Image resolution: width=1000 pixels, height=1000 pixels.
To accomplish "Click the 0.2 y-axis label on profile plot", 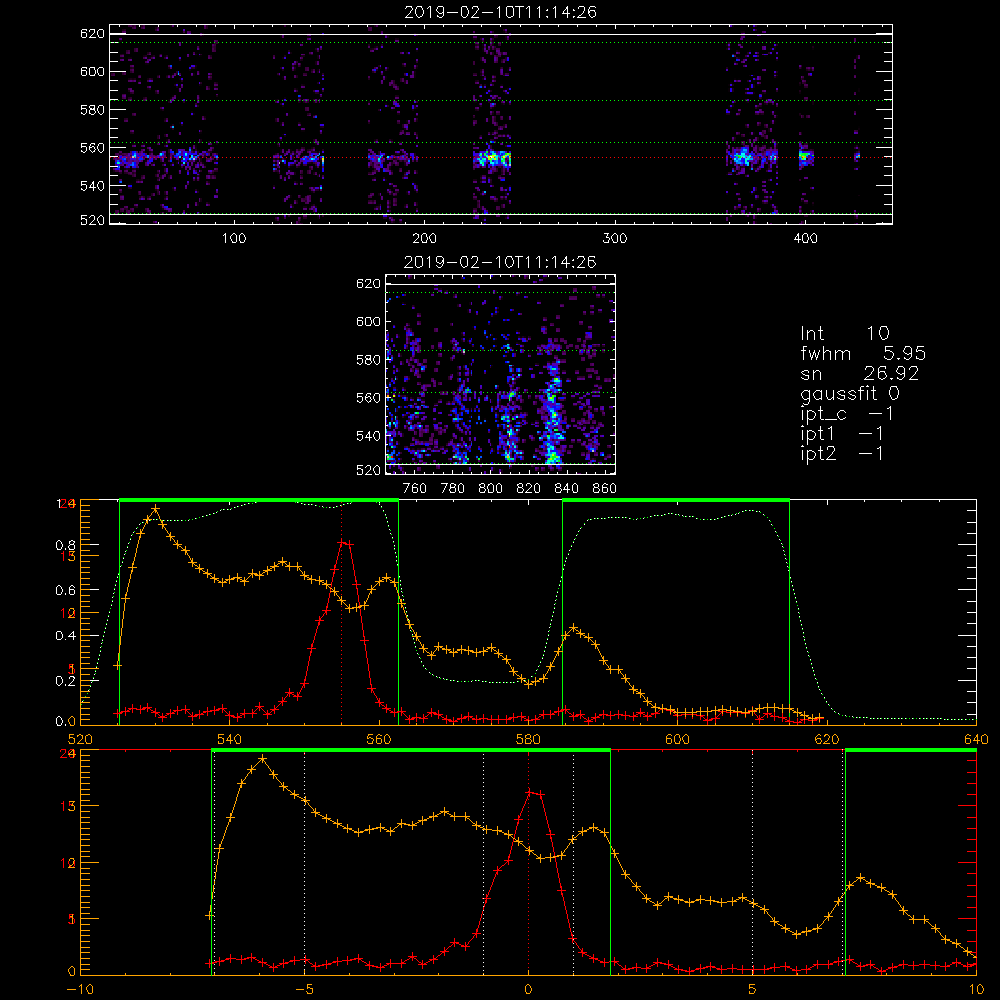I will click(66, 681).
